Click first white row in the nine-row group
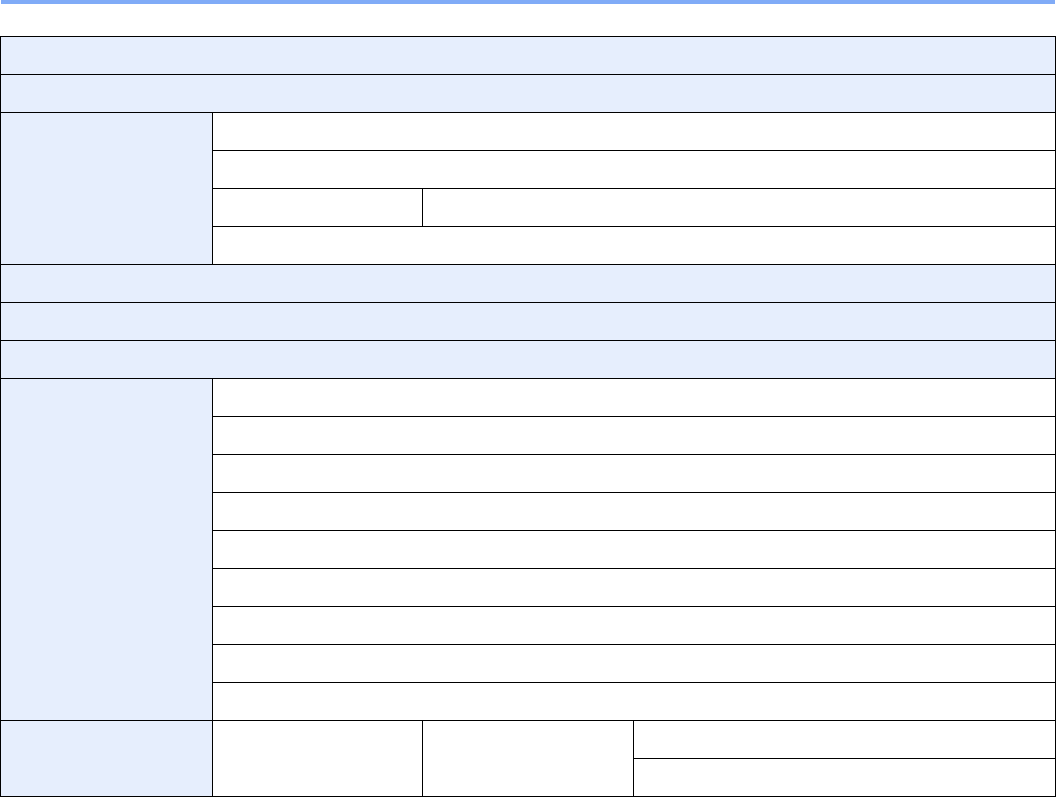1056x797 pixels. (x=633, y=397)
